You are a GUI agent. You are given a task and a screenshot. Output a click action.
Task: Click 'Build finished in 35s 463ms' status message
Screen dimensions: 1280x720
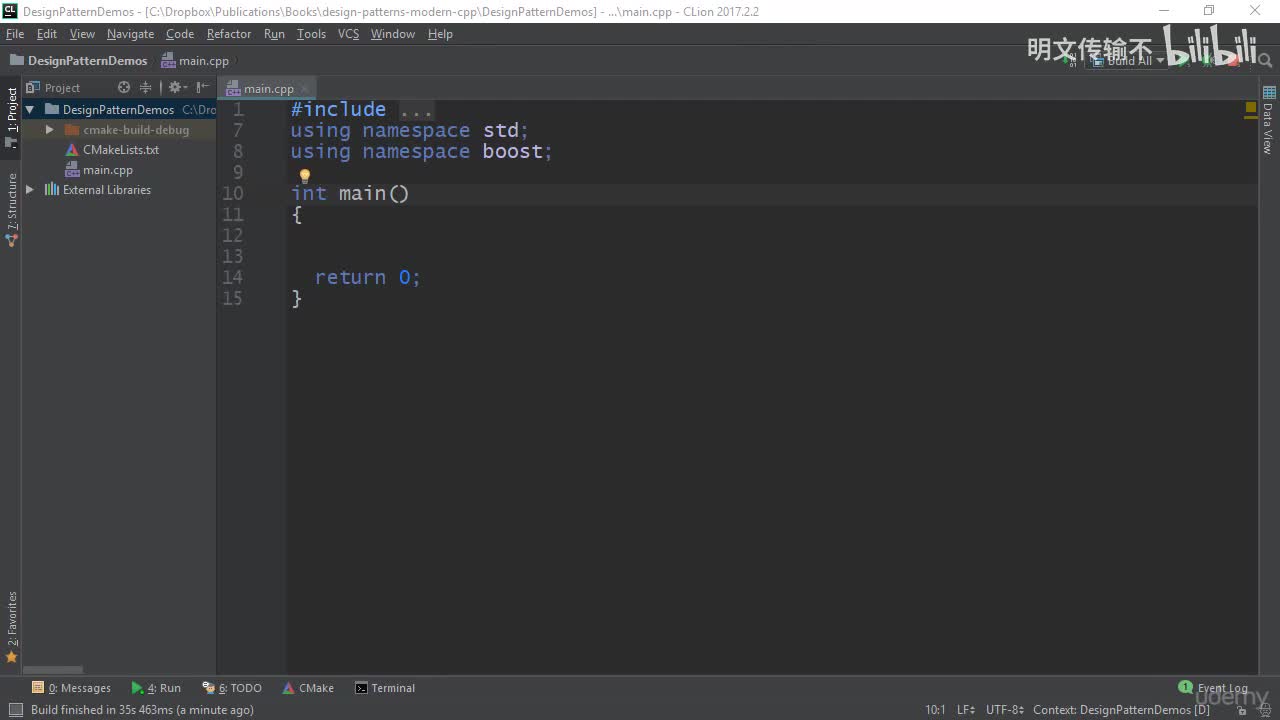tap(142, 710)
